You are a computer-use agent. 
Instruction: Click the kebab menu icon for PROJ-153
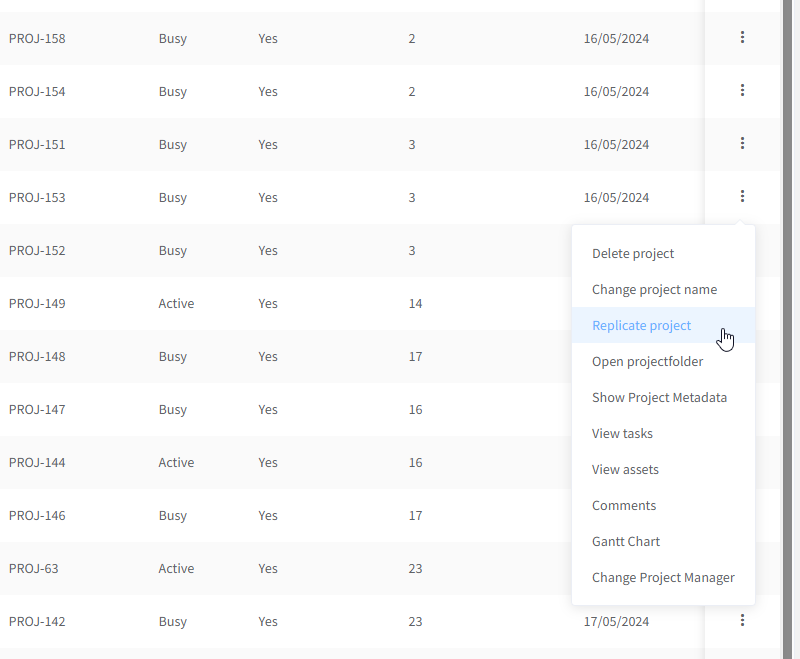pyautogui.click(x=742, y=197)
